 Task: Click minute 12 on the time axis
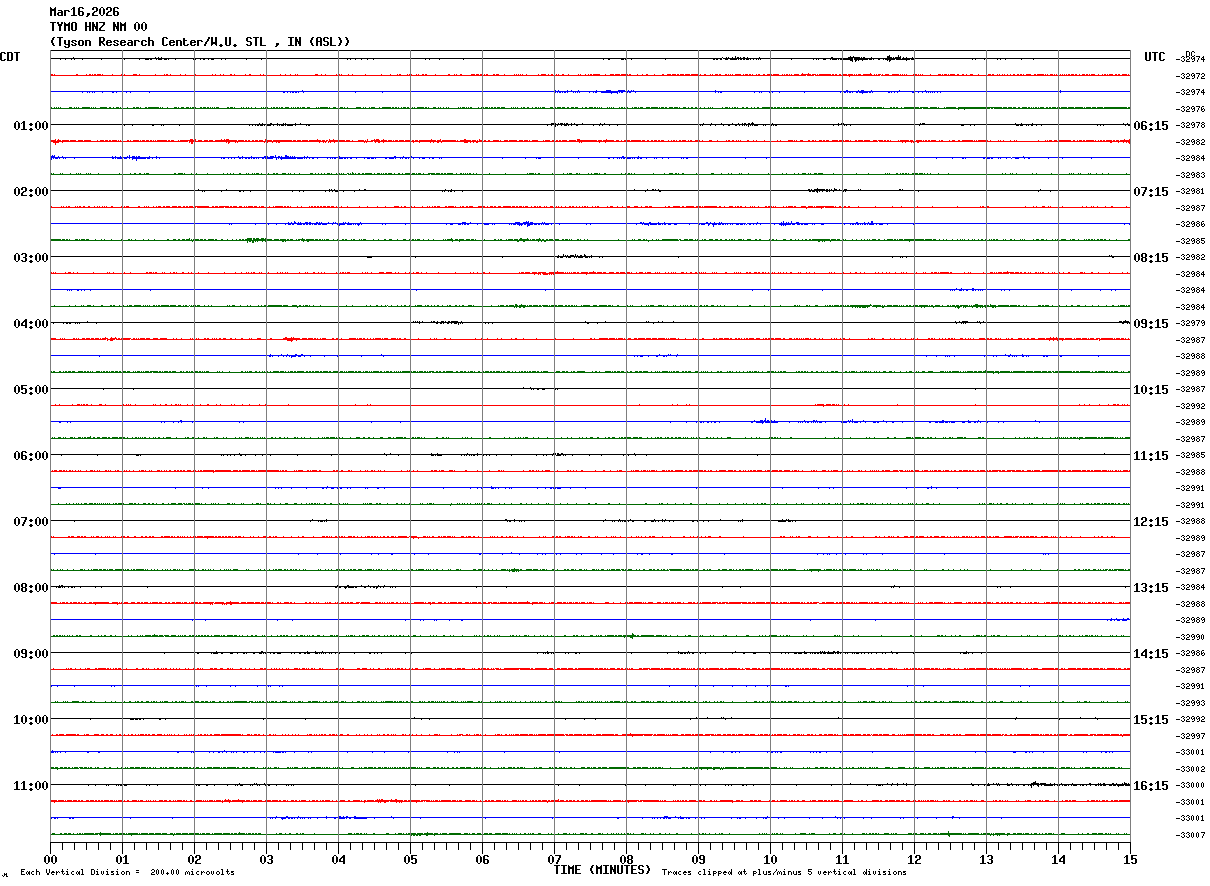(914, 859)
